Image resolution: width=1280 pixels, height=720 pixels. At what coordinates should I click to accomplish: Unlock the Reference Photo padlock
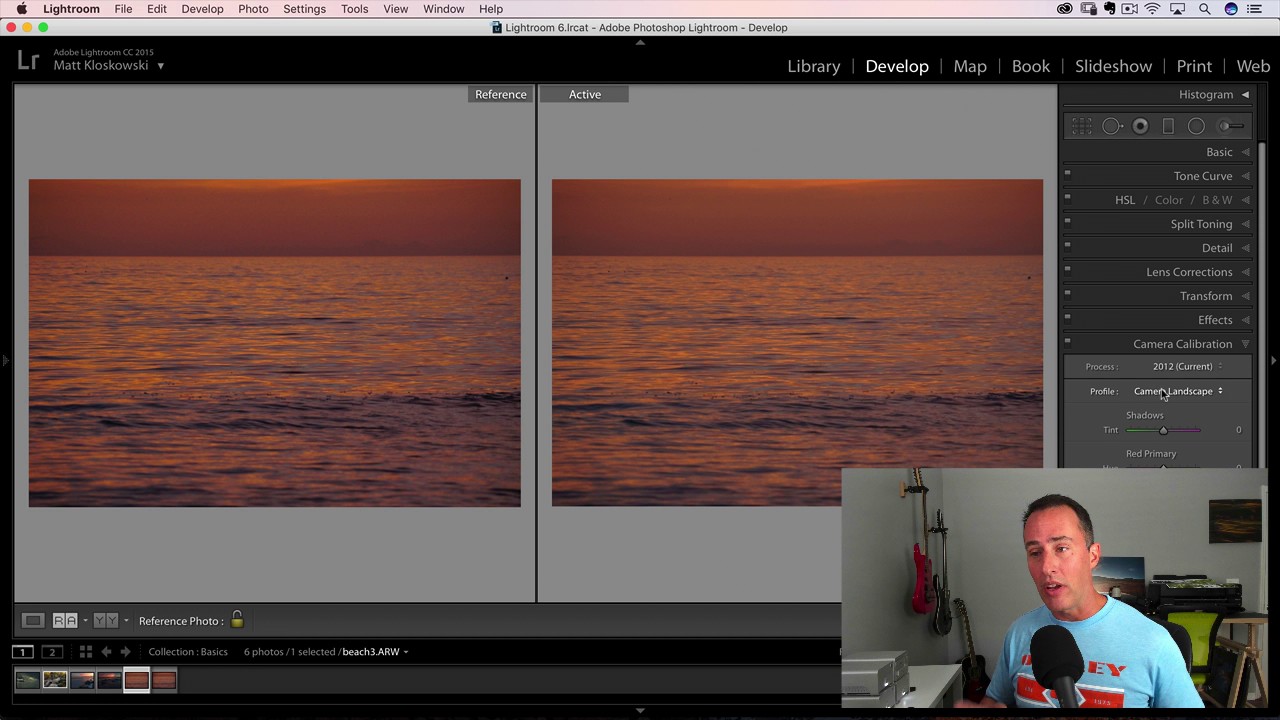pyautogui.click(x=237, y=620)
